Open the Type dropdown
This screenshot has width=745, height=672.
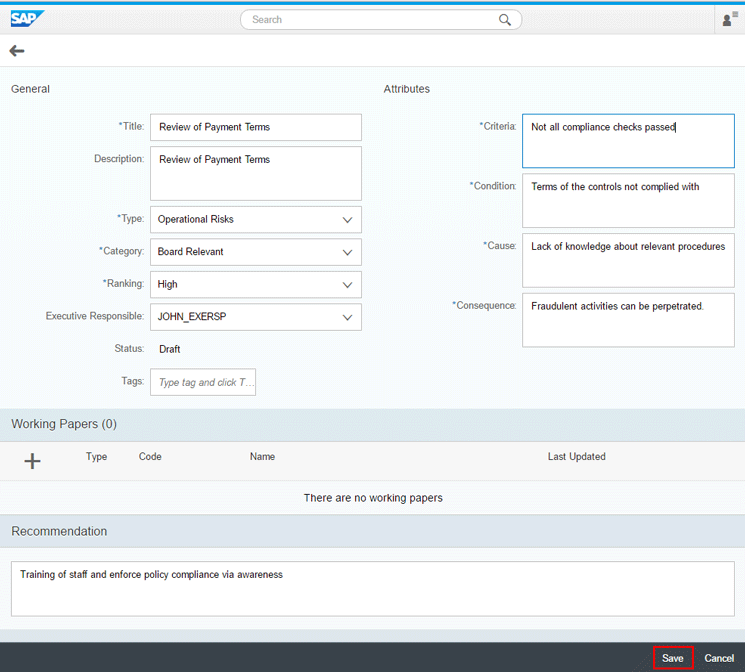256,220
